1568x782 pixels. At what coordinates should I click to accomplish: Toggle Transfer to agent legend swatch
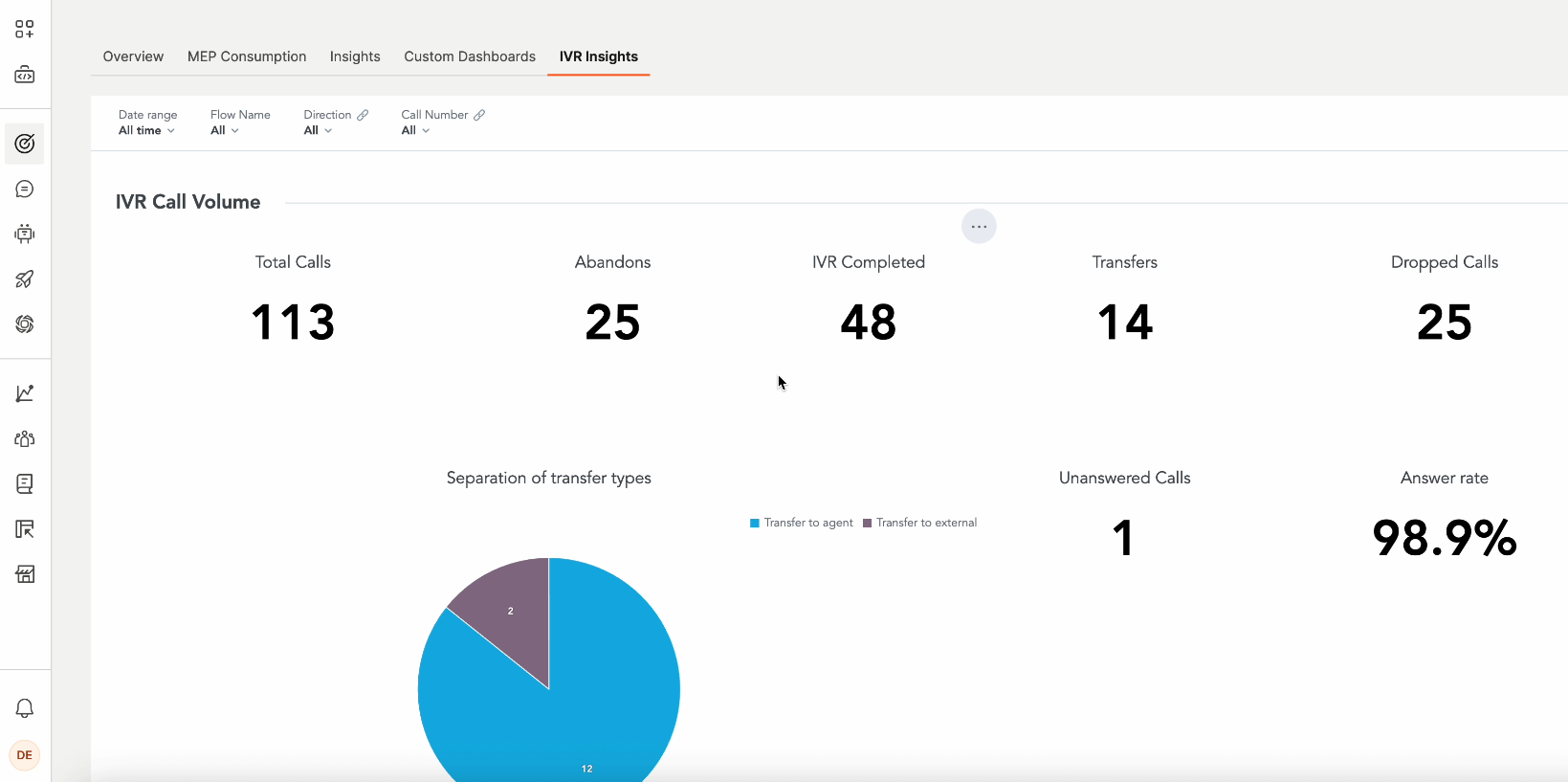click(755, 523)
